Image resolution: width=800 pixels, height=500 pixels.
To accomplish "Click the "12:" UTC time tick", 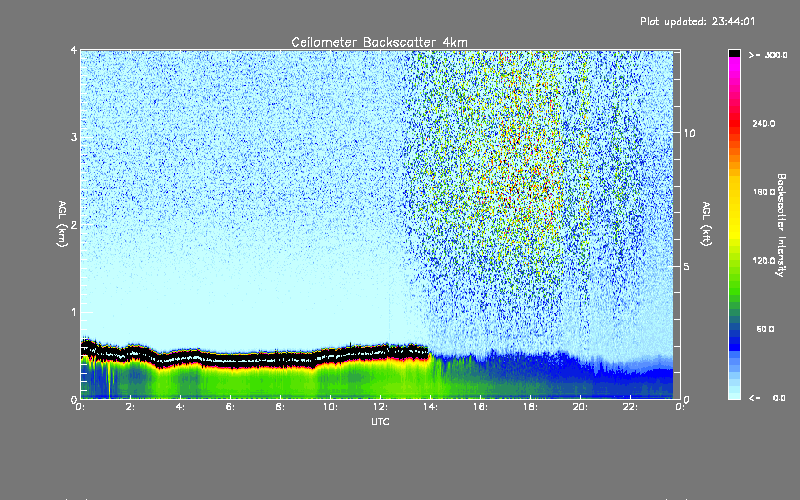I will [380, 407].
